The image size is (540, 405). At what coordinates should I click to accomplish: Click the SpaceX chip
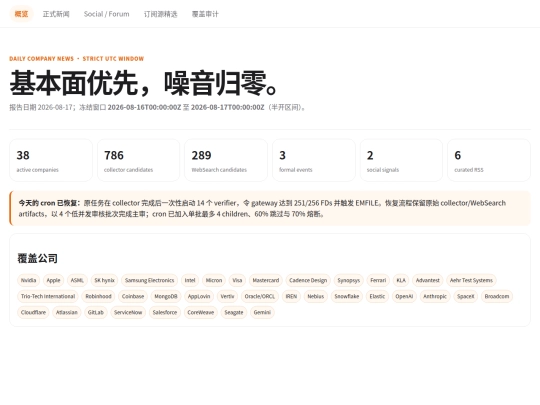point(466,296)
